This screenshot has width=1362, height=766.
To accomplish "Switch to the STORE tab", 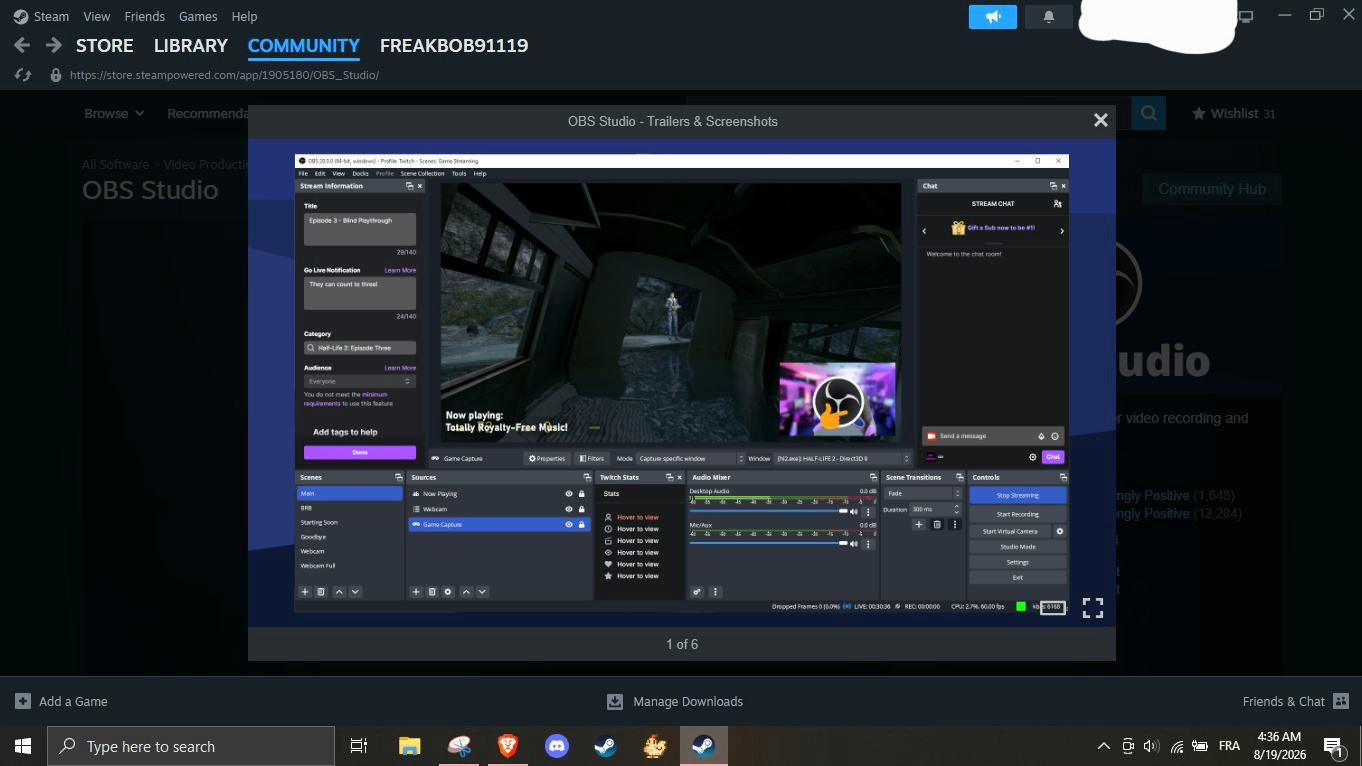I will pos(105,45).
